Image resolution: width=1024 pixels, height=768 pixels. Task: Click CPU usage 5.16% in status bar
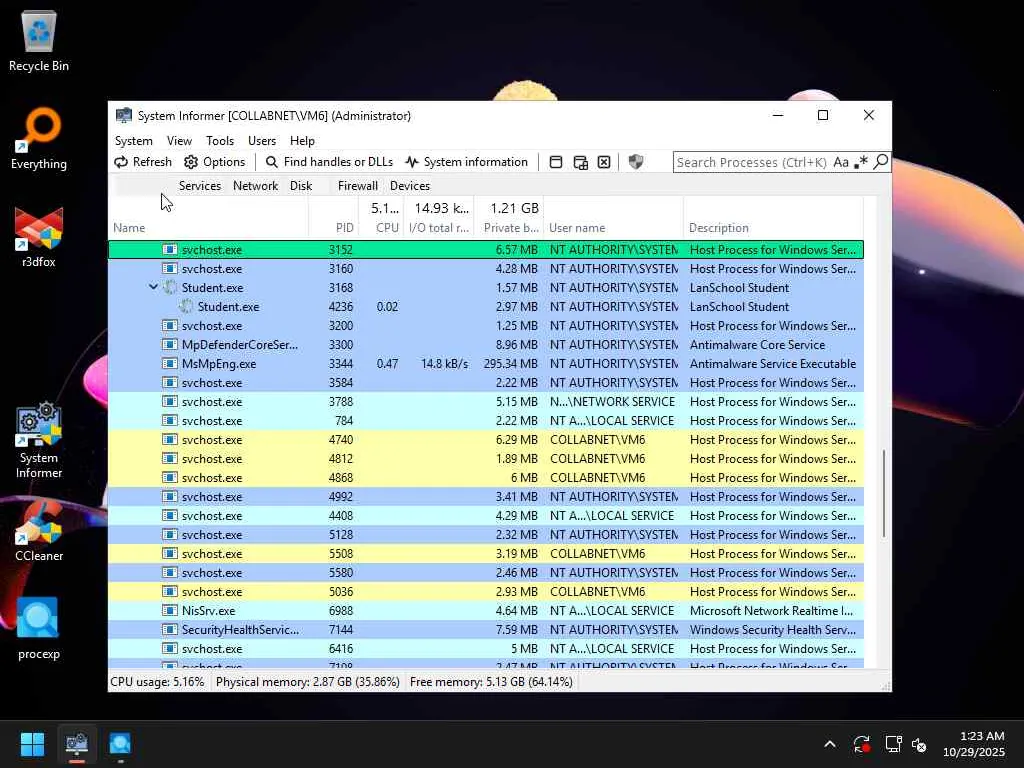157,682
